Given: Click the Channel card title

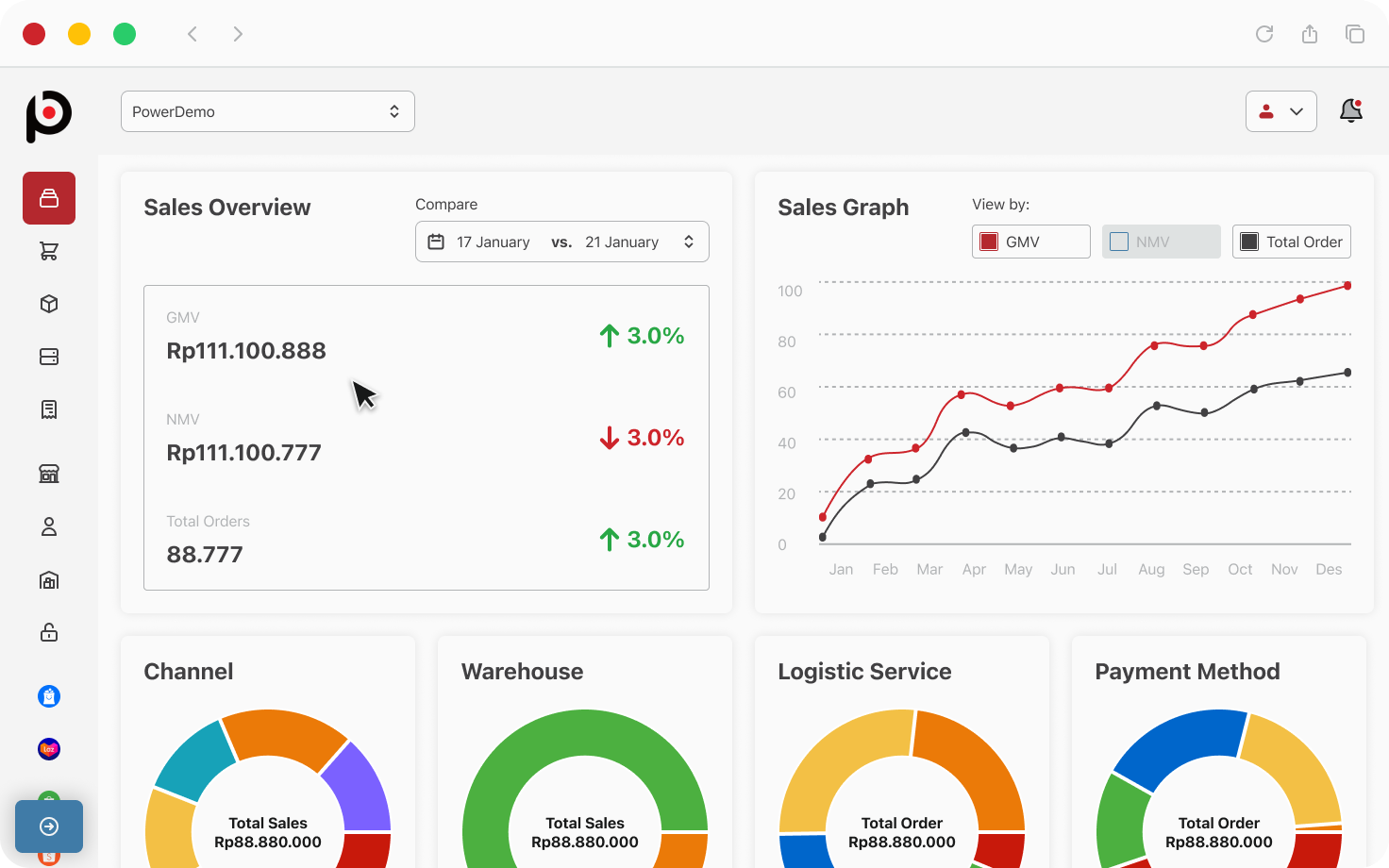Looking at the screenshot, I should (x=189, y=672).
